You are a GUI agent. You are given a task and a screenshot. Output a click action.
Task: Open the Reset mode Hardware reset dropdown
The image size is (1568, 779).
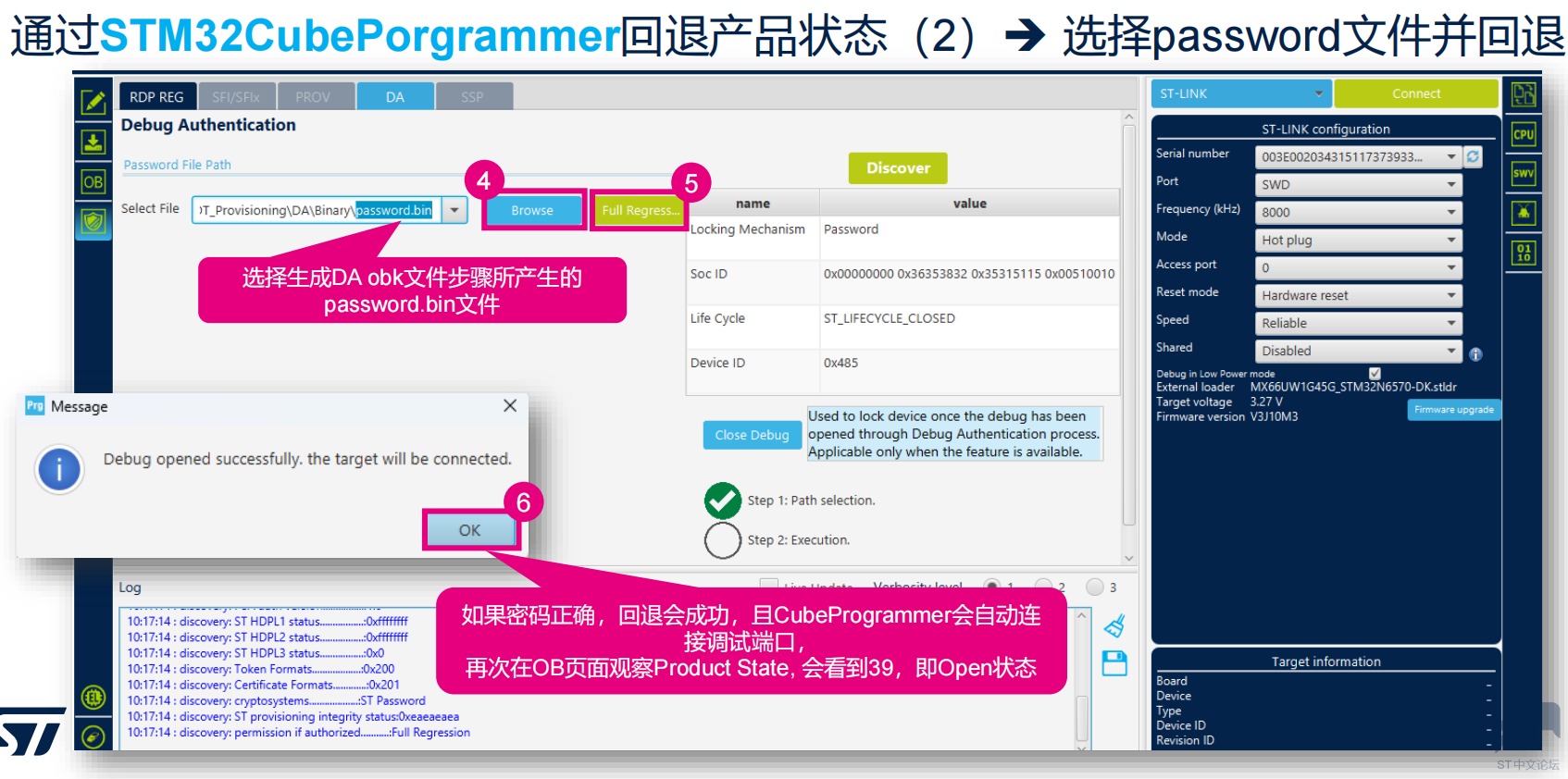(x=1358, y=295)
